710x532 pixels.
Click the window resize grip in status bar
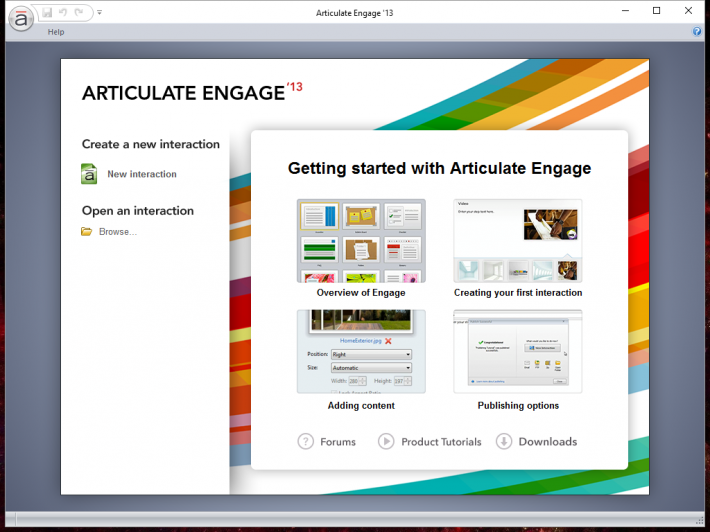(x=700, y=519)
